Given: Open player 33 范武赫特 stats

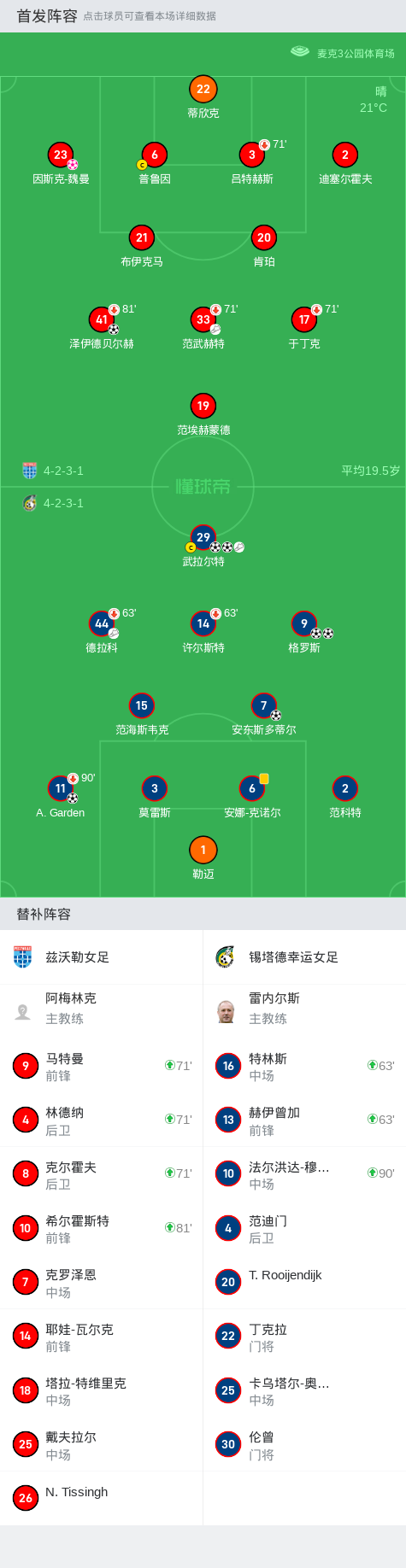Looking at the screenshot, I should (x=203, y=320).
